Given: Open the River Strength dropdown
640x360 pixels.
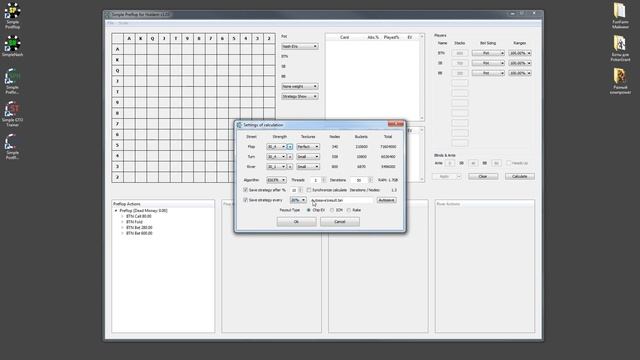Looking at the screenshot, I should point(276,167).
